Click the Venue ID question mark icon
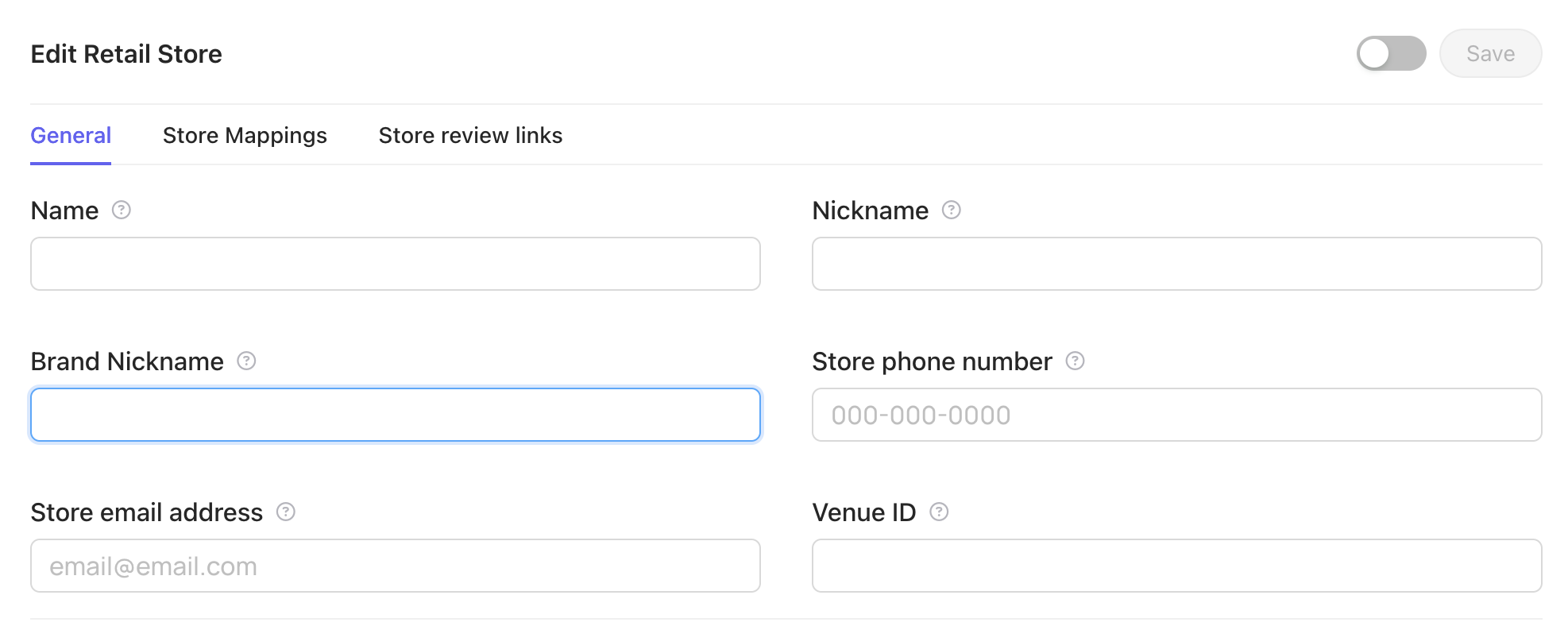Screen dimensions: 1568x626 pyautogui.click(x=939, y=512)
